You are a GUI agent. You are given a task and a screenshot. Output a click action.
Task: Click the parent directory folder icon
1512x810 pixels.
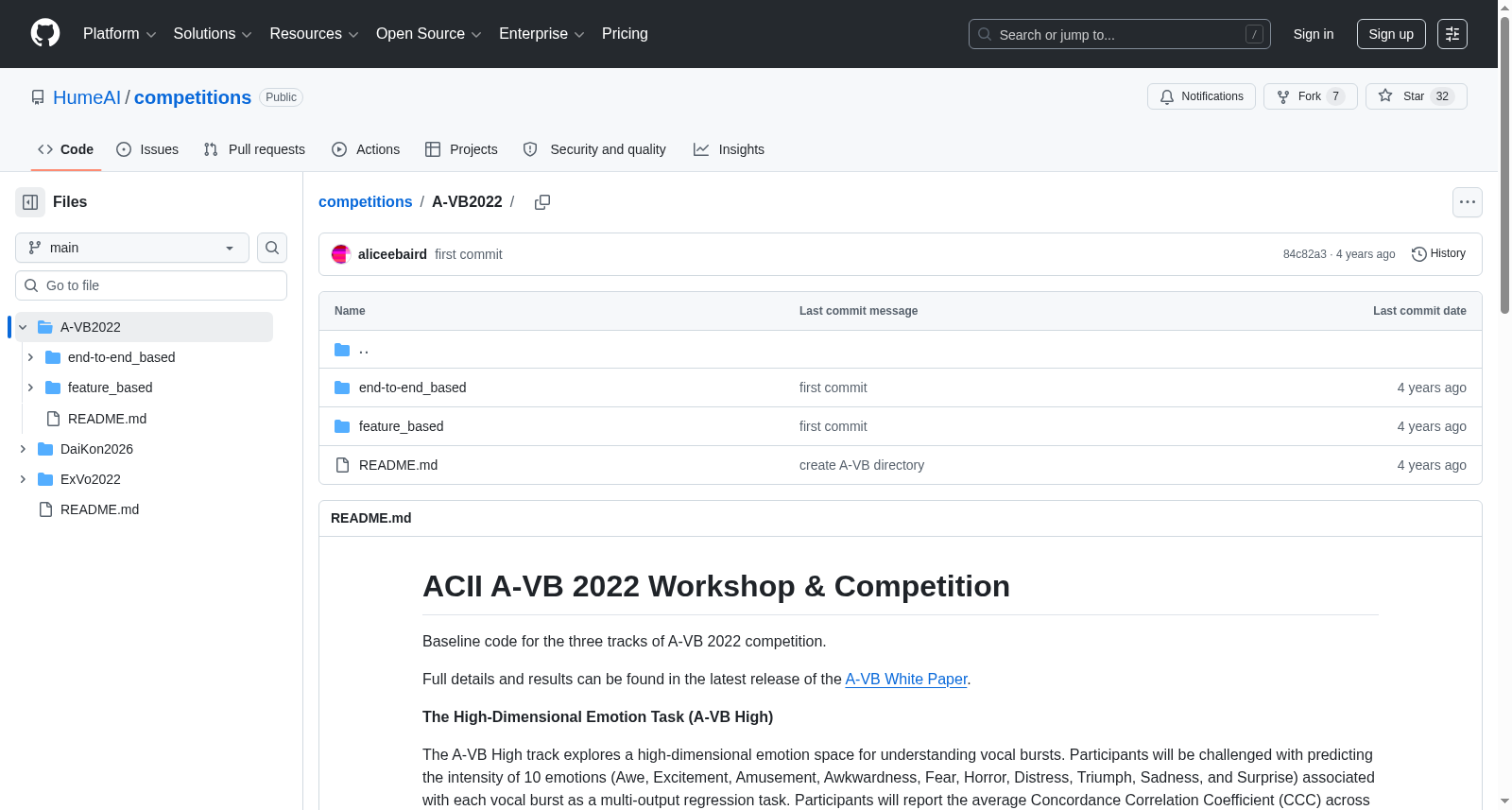[x=342, y=350]
